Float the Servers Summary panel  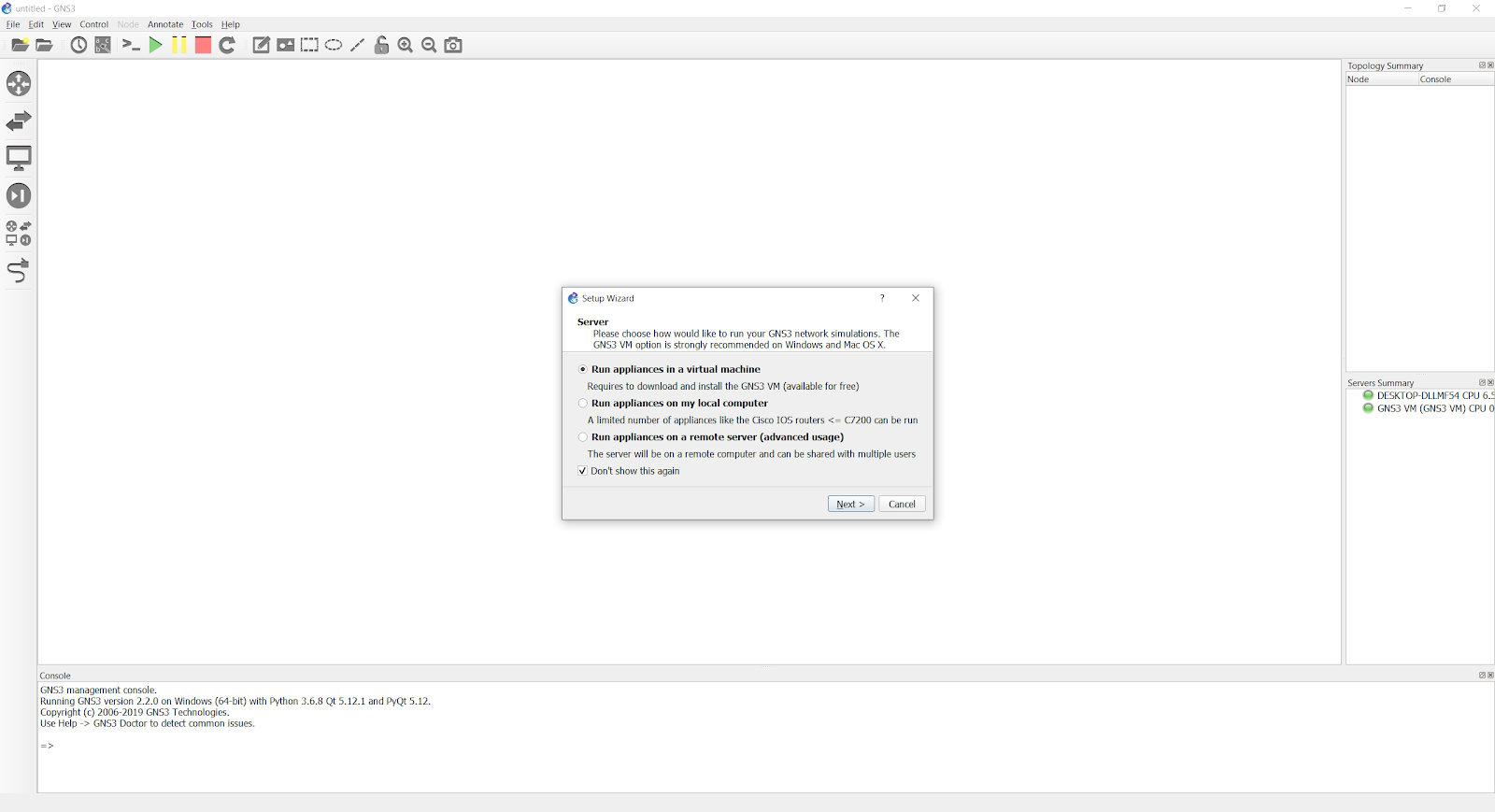coord(1482,382)
